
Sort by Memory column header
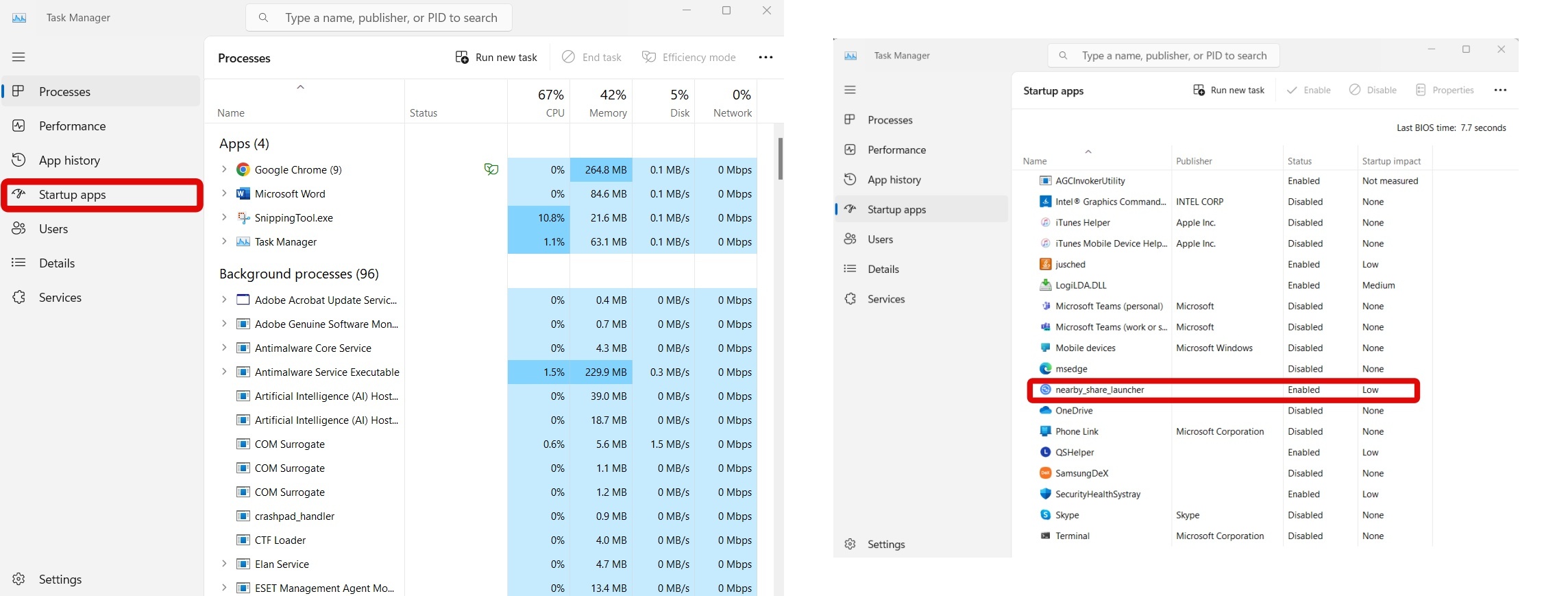click(x=601, y=102)
